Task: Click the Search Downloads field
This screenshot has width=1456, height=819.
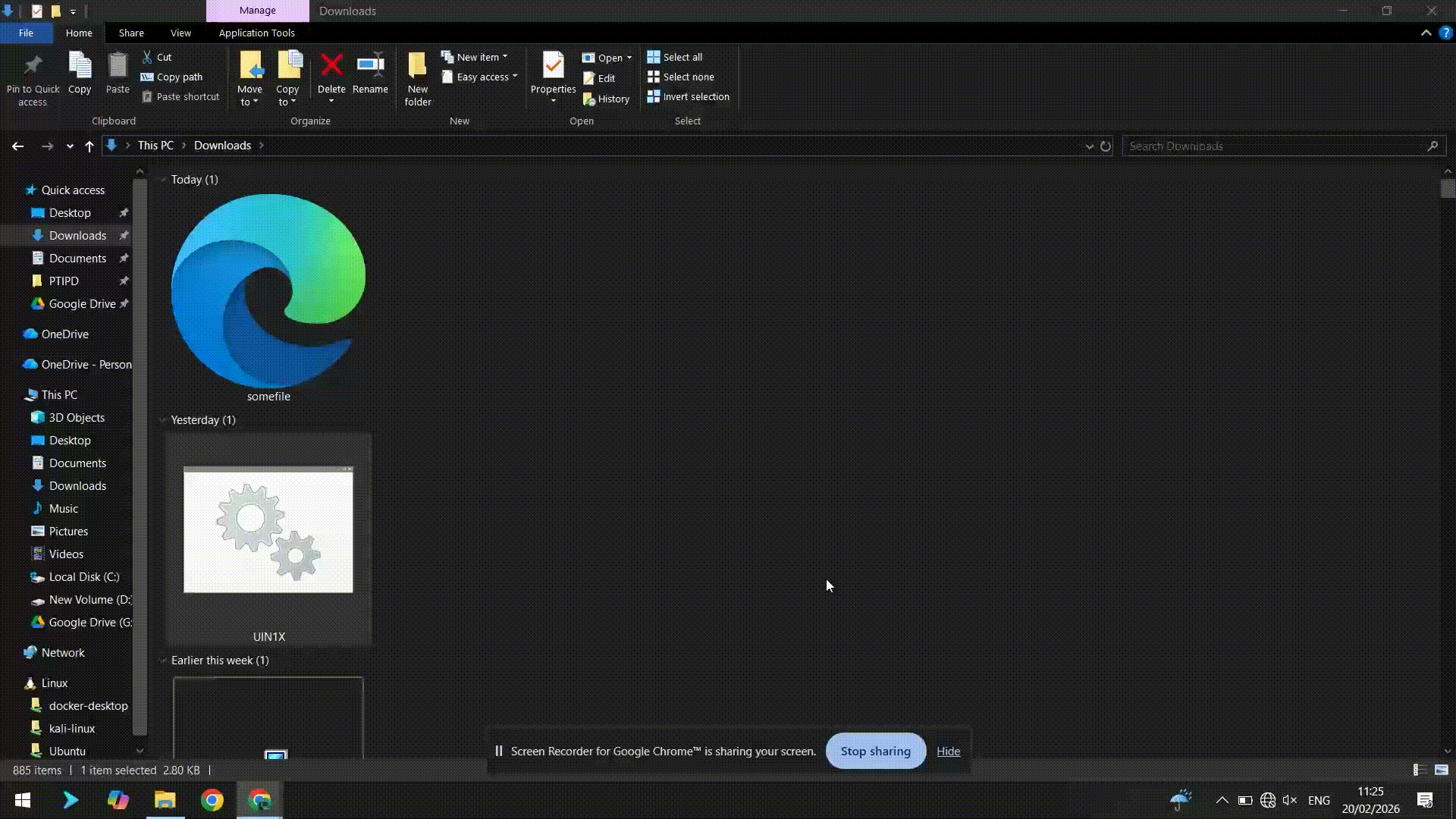Action: pyautogui.click(x=1274, y=146)
